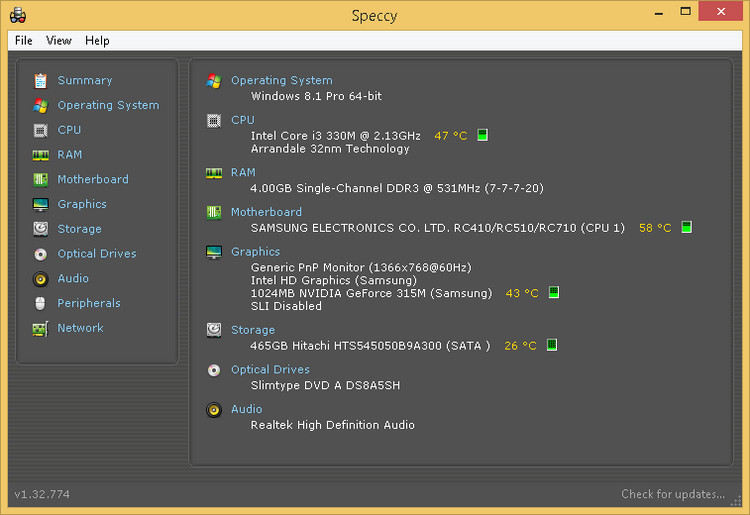Open the View menu
The image size is (750, 515).
(x=59, y=41)
